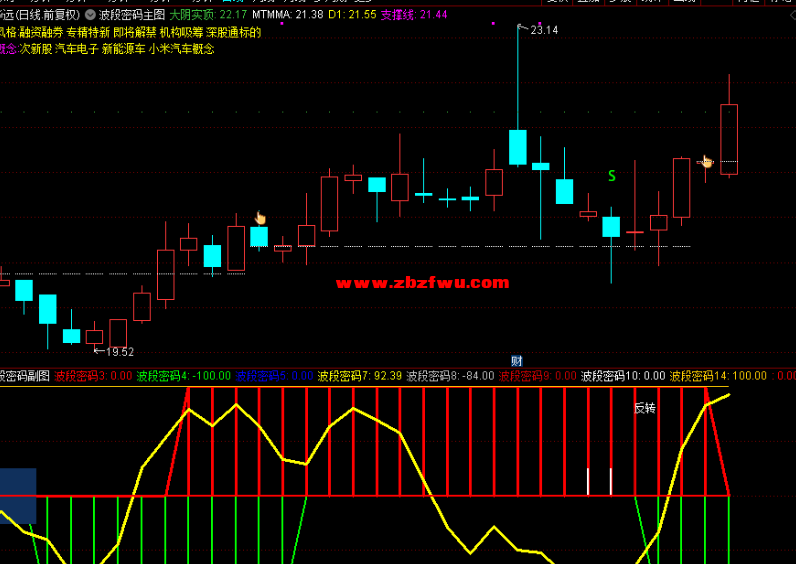The image size is (796, 564).
Task: Click the 专精特新 style tag
Action: point(88,32)
